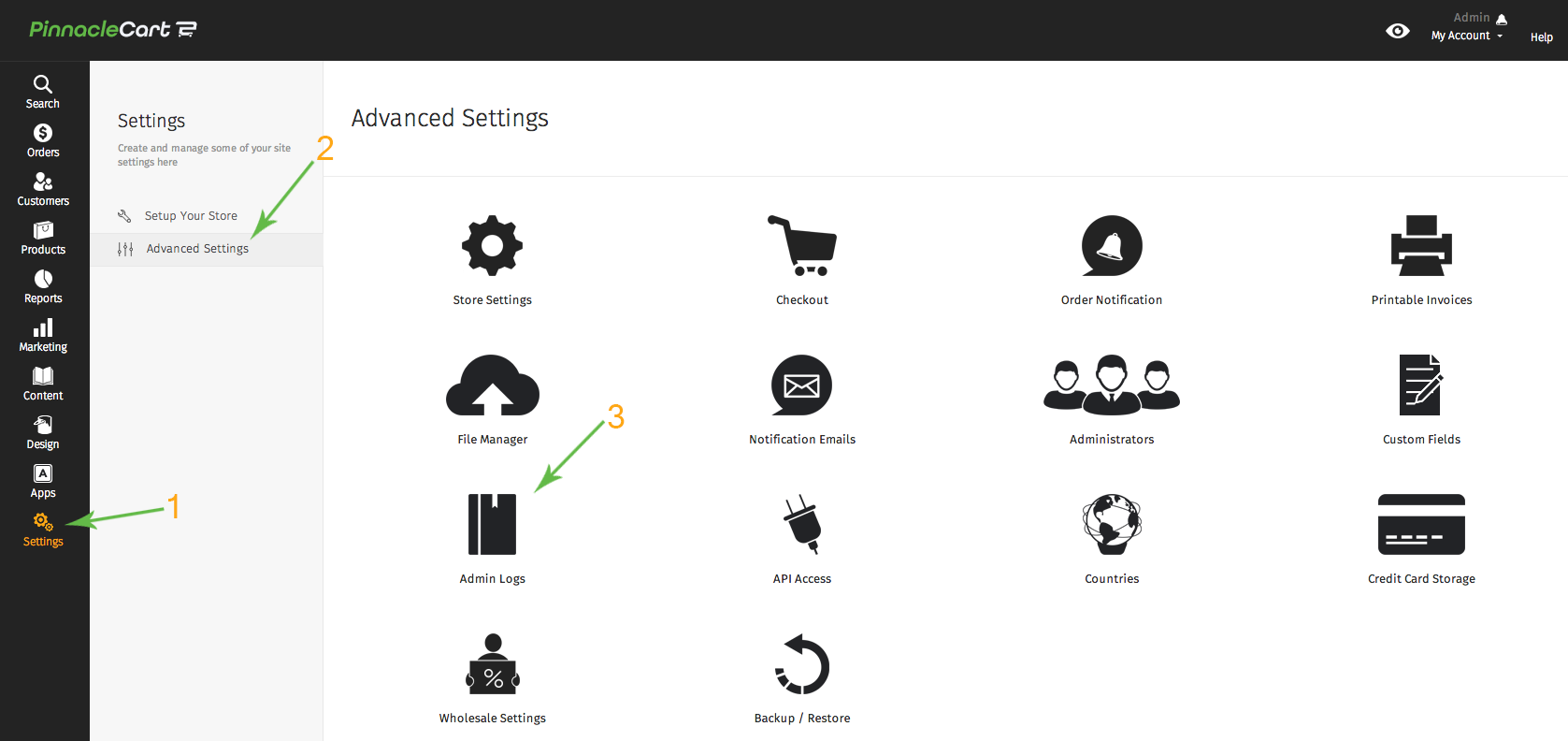The width and height of the screenshot is (1568, 741).
Task: Open Backup / Restore circular arrow icon
Action: [802, 663]
